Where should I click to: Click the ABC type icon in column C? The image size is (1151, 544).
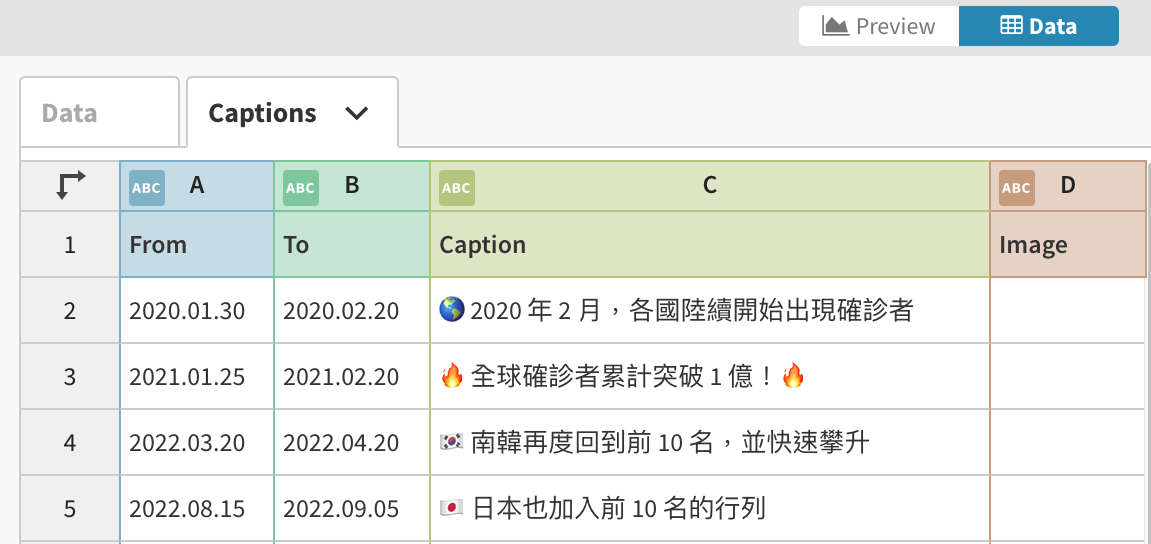click(456, 187)
